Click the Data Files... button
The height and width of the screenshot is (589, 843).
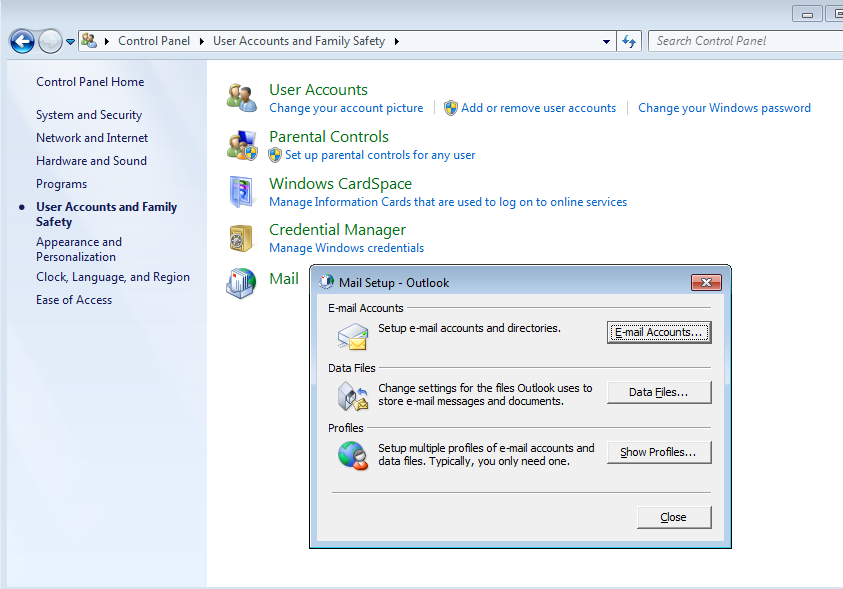[659, 392]
